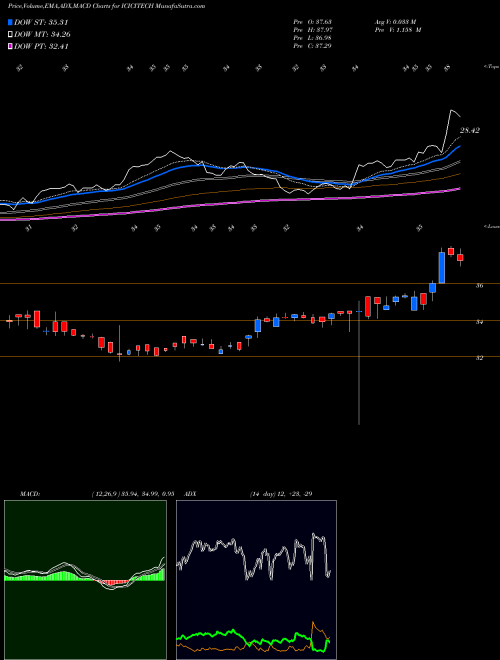Image resolution: width=500 pixels, height=660 pixels.
Task: Click the white DOW MT legend swatch
Action: (x=10, y=35)
